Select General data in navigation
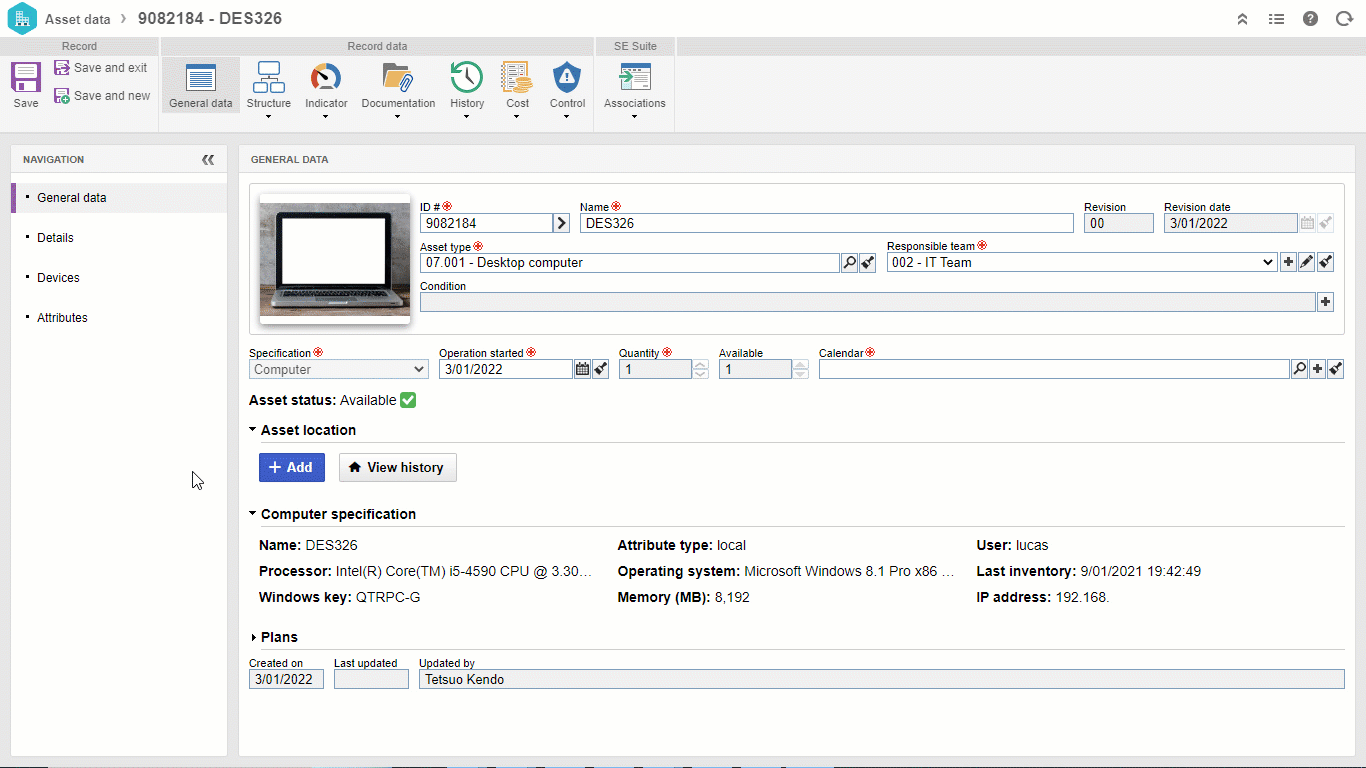Image resolution: width=1366 pixels, height=768 pixels. click(119, 198)
